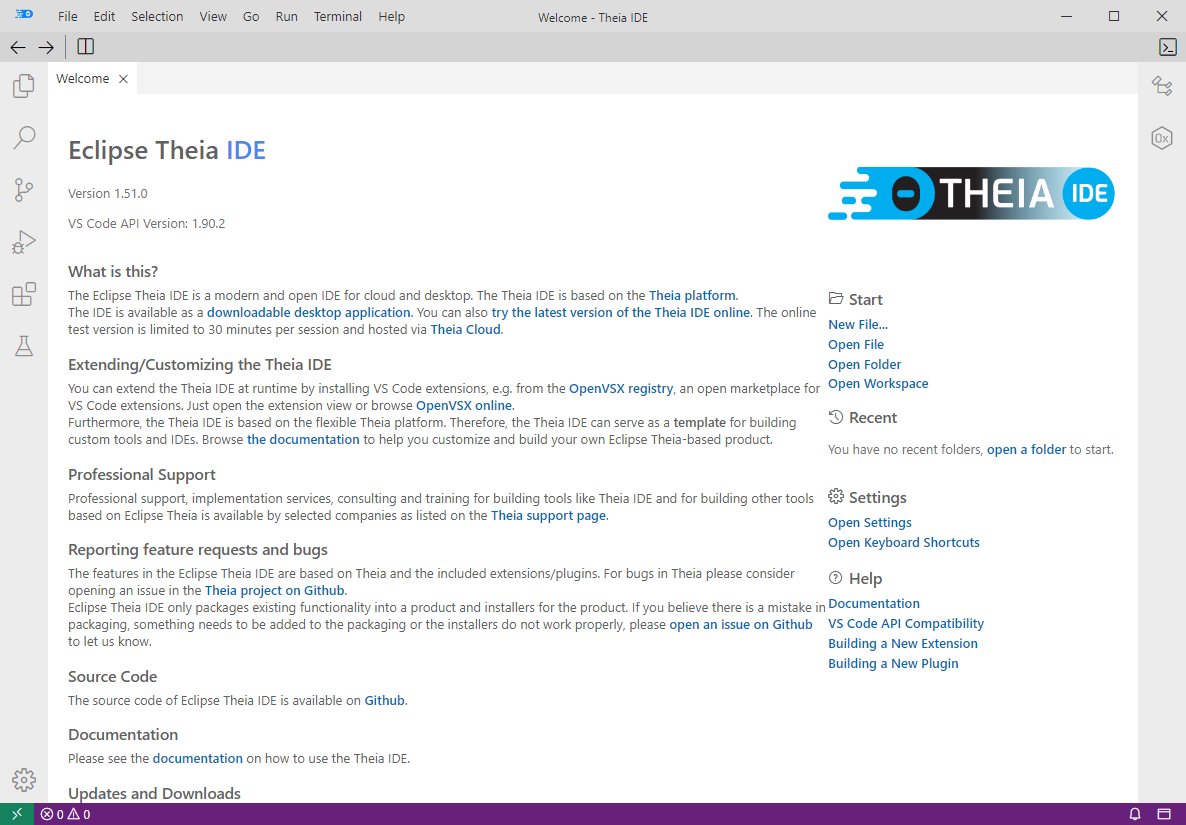Open the Terminal menu
The width and height of the screenshot is (1186, 825).
[338, 17]
